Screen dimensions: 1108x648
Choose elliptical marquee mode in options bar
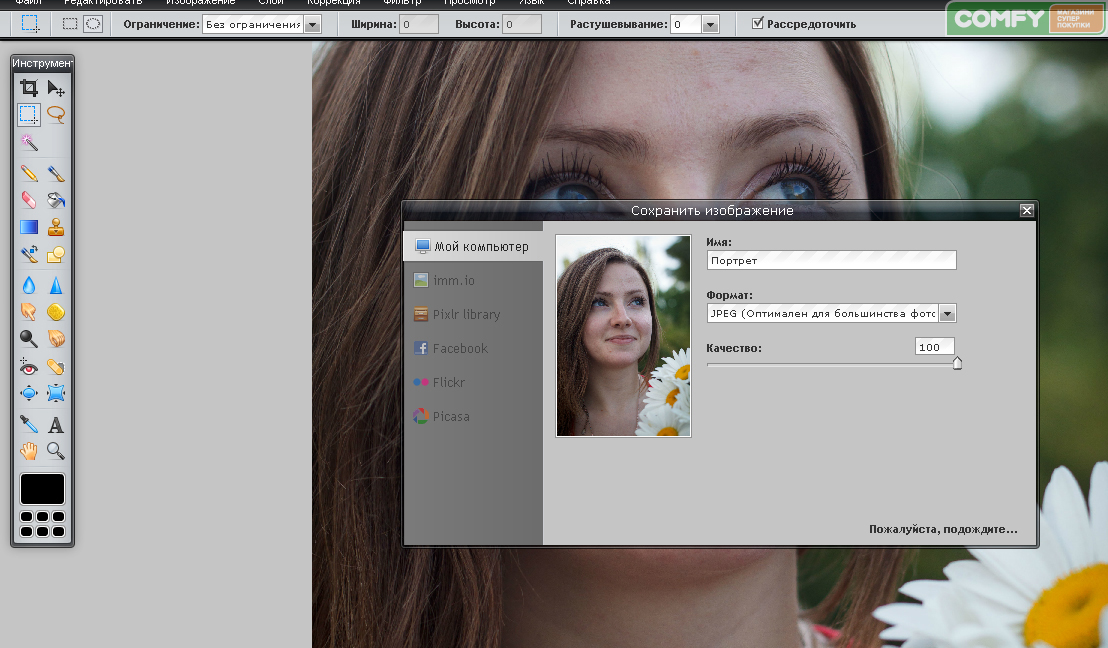93,24
